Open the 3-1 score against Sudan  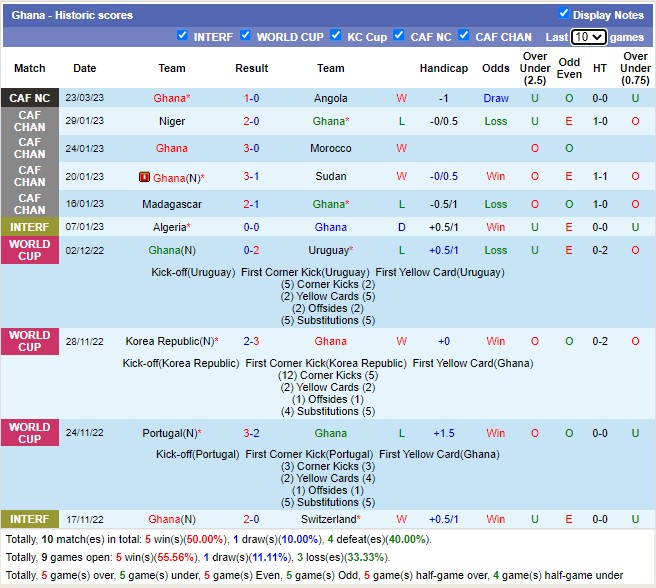(251, 177)
